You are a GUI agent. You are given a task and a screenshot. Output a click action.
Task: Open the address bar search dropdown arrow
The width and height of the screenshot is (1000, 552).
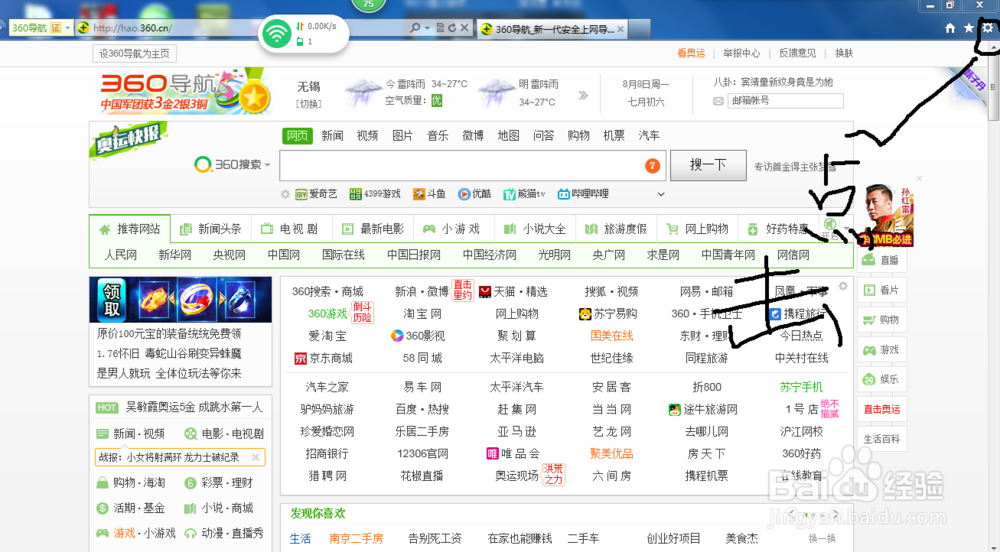point(427,28)
